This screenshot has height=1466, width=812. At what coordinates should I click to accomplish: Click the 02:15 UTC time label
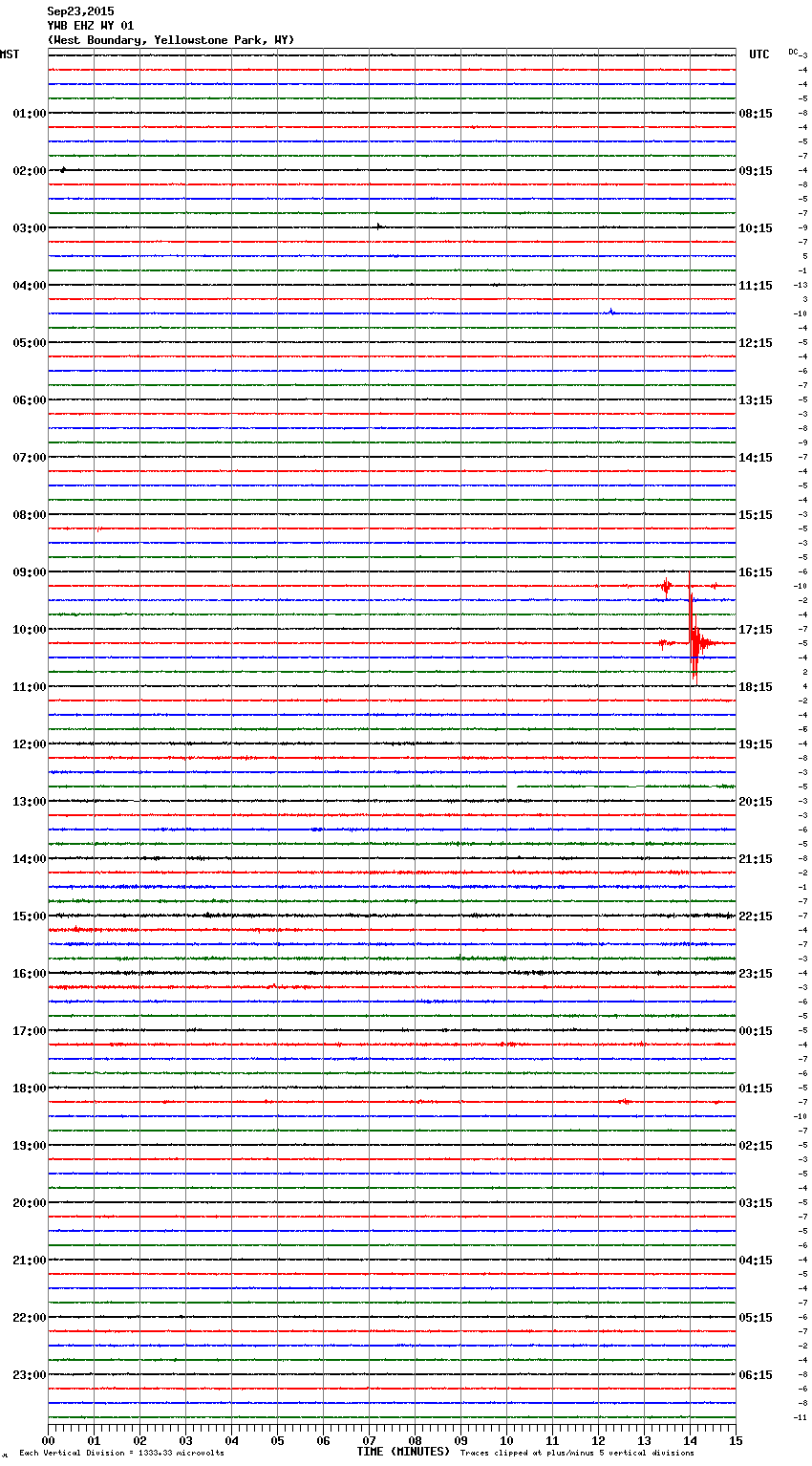tap(756, 1146)
